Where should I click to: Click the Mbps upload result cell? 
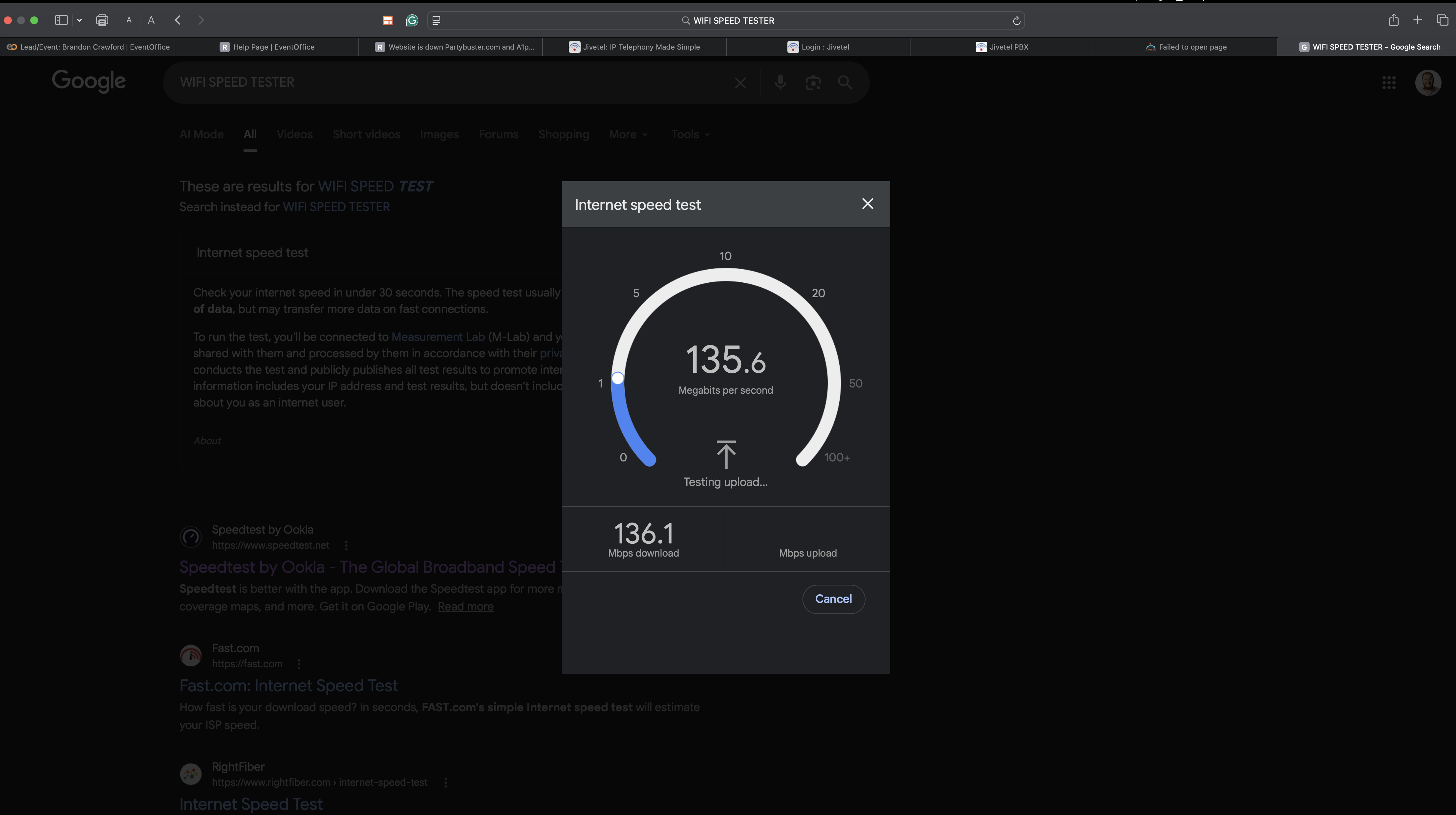[808, 539]
